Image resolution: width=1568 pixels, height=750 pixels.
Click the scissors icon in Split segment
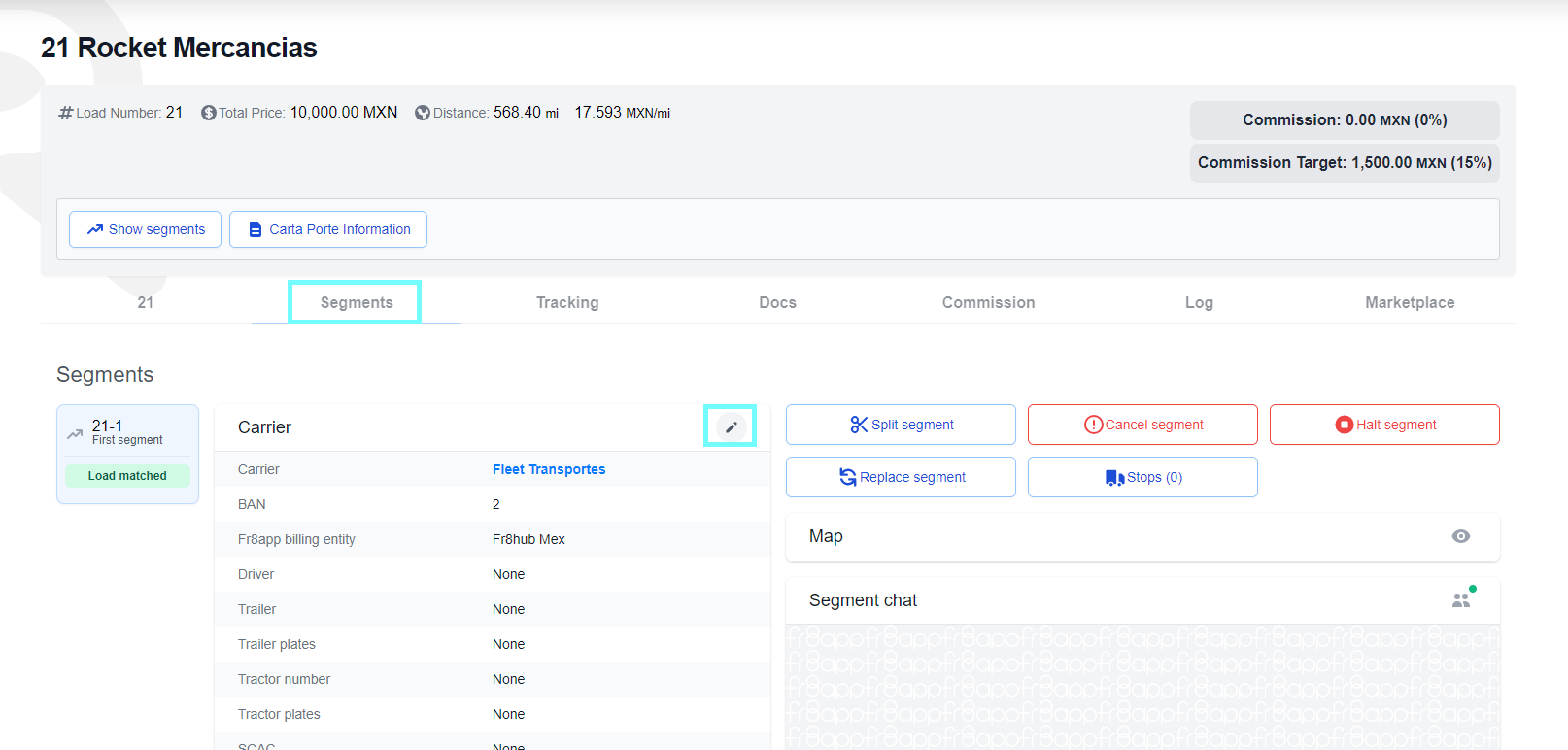tap(859, 425)
